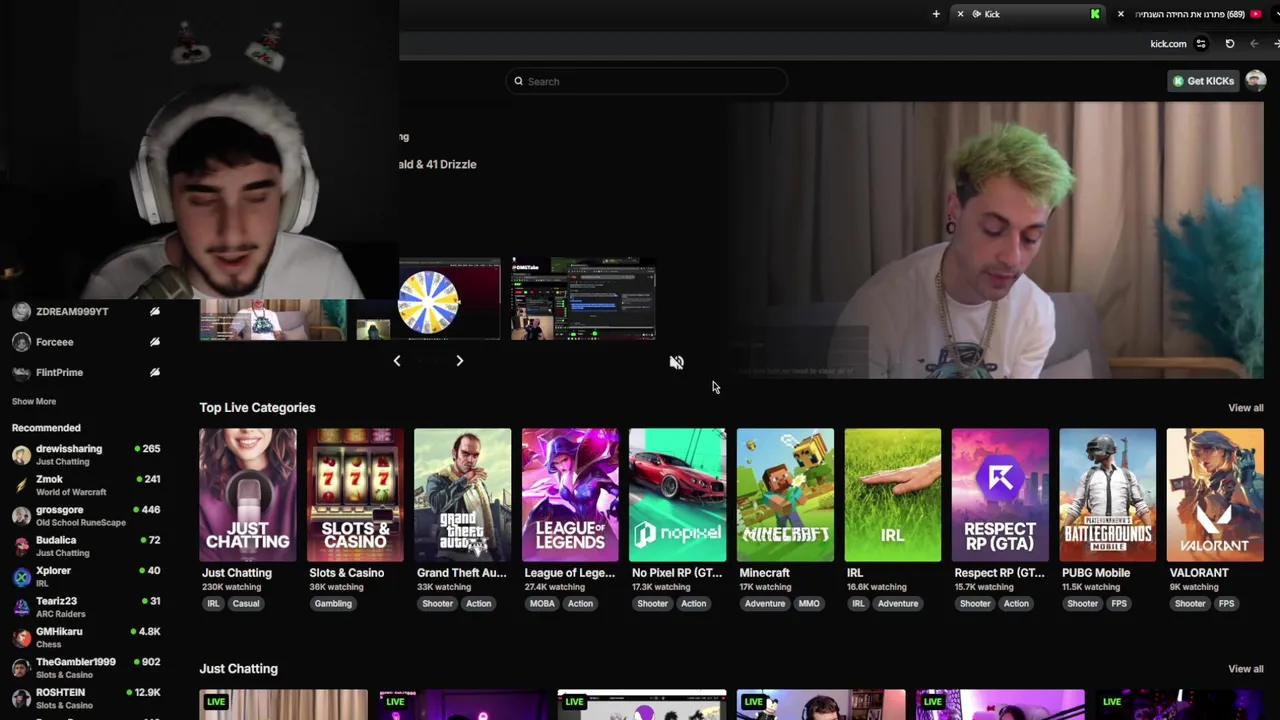The width and height of the screenshot is (1280, 720).
Task: Click the Get KICKs button
Action: click(1204, 81)
